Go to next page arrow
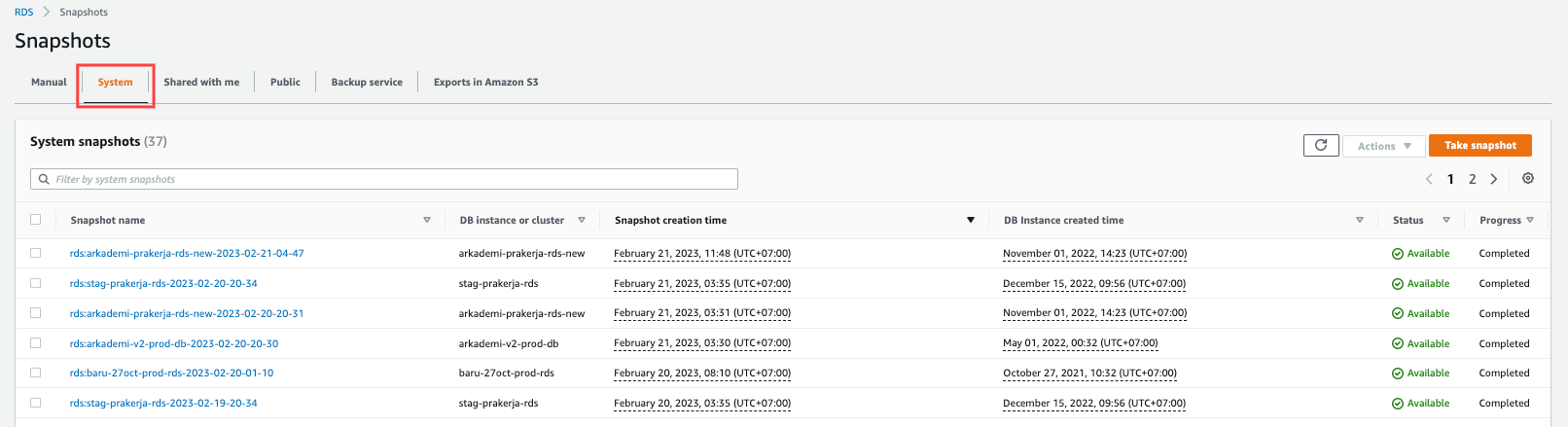Image resolution: width=1568 pixels, height=427 pixels. [x=1494, y=179]
